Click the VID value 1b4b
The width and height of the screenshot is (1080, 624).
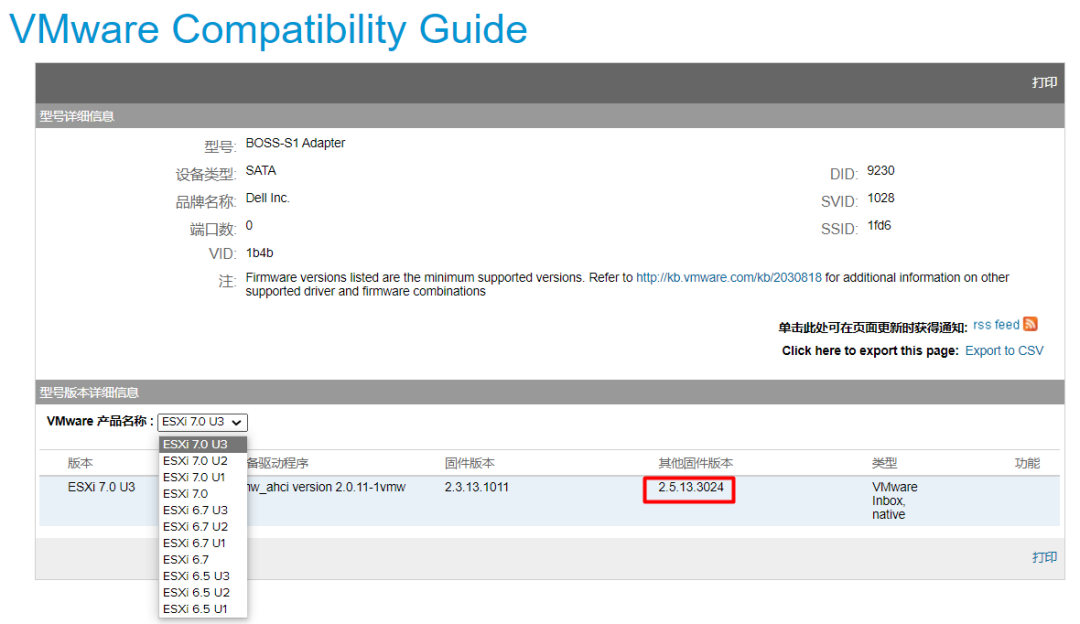(x=260, y=253)
